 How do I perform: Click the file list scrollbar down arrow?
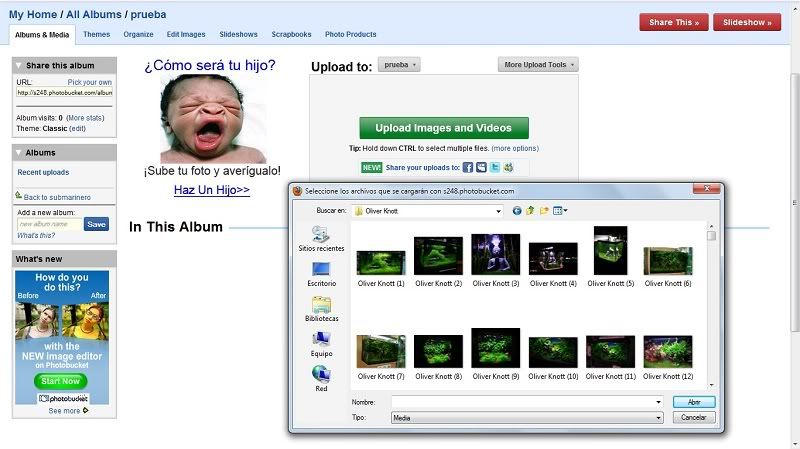711,385
